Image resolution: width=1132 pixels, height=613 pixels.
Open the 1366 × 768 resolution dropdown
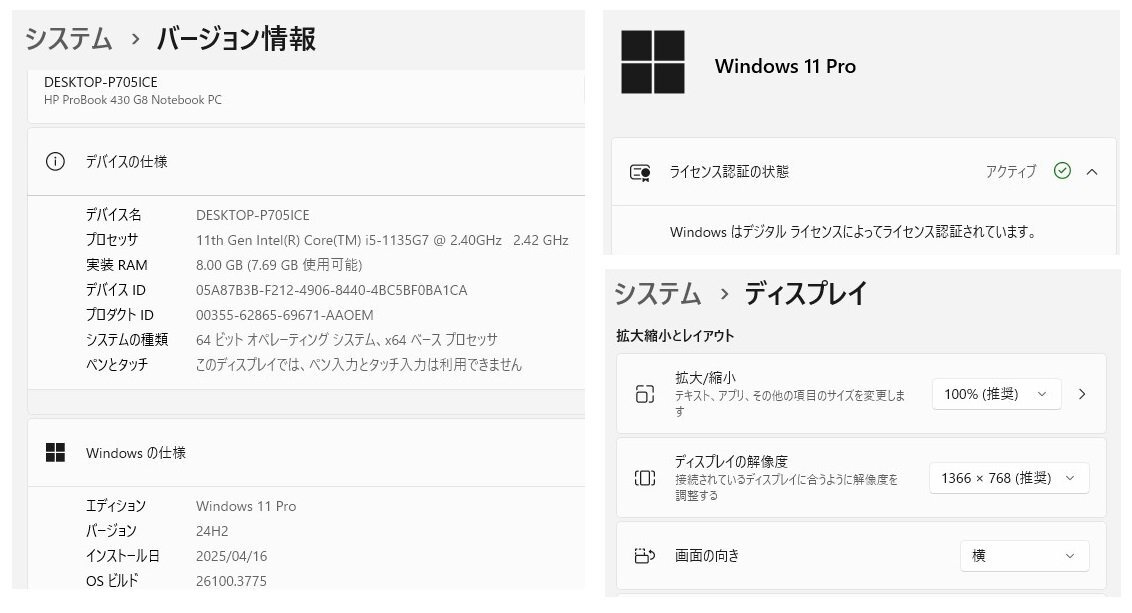(x=1008, y=478)
